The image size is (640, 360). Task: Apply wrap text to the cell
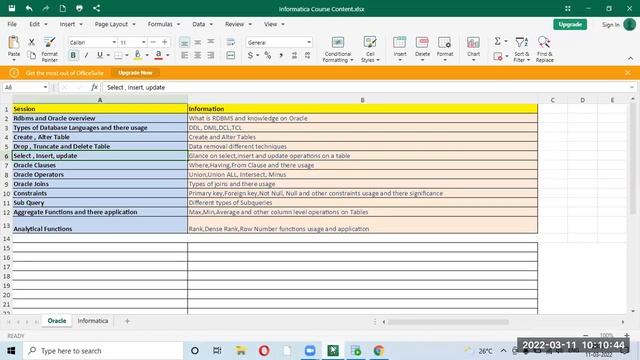point(231,42)
